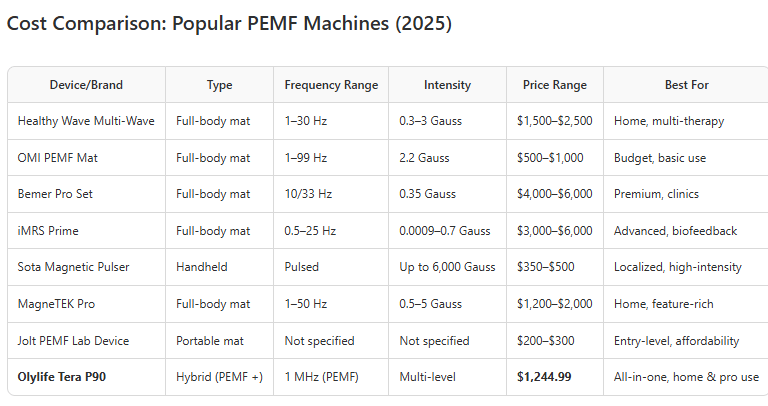Click the Sota Magnetic Pulser cell
The height and width of the screenshot is (406, 768).
coord(73,267)
